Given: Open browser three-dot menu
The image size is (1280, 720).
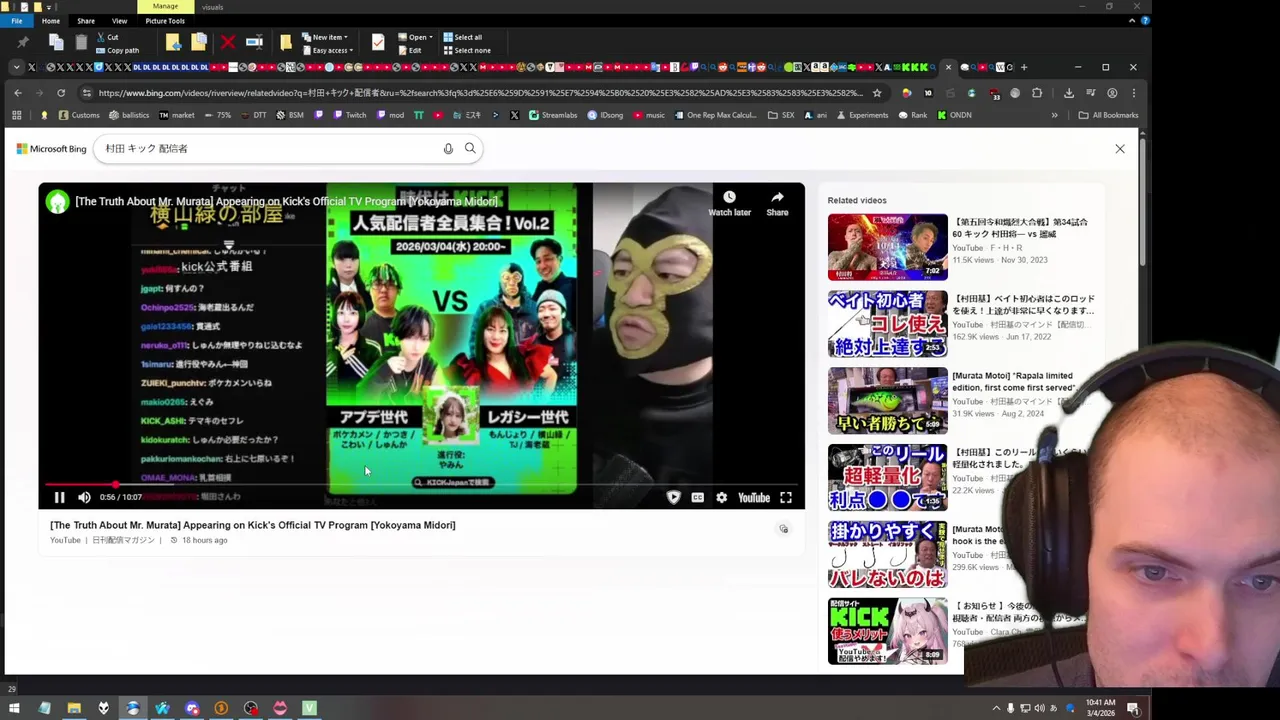Looking at the screenshot, I should (1133, 93).
